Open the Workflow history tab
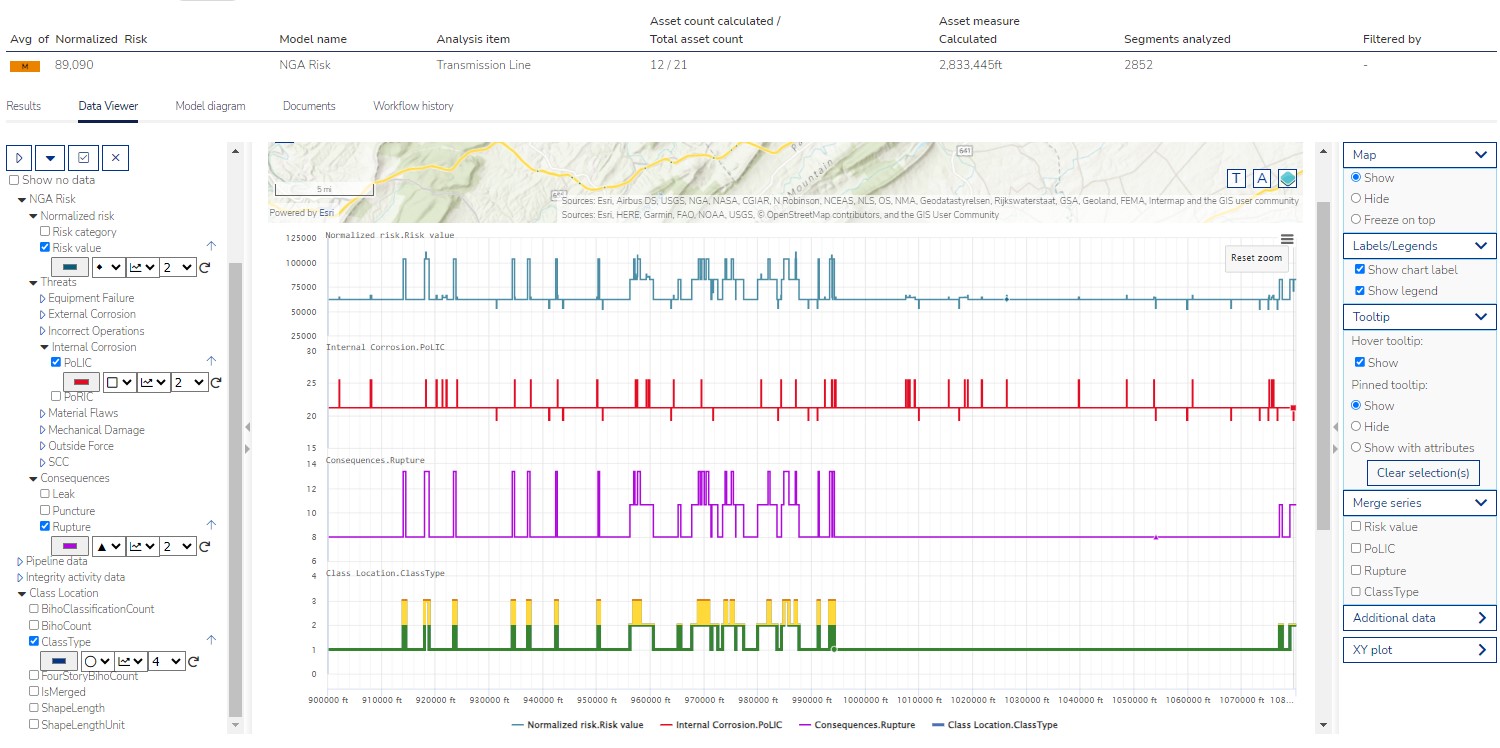The image size is (1500, 748). tap(411, 105)
